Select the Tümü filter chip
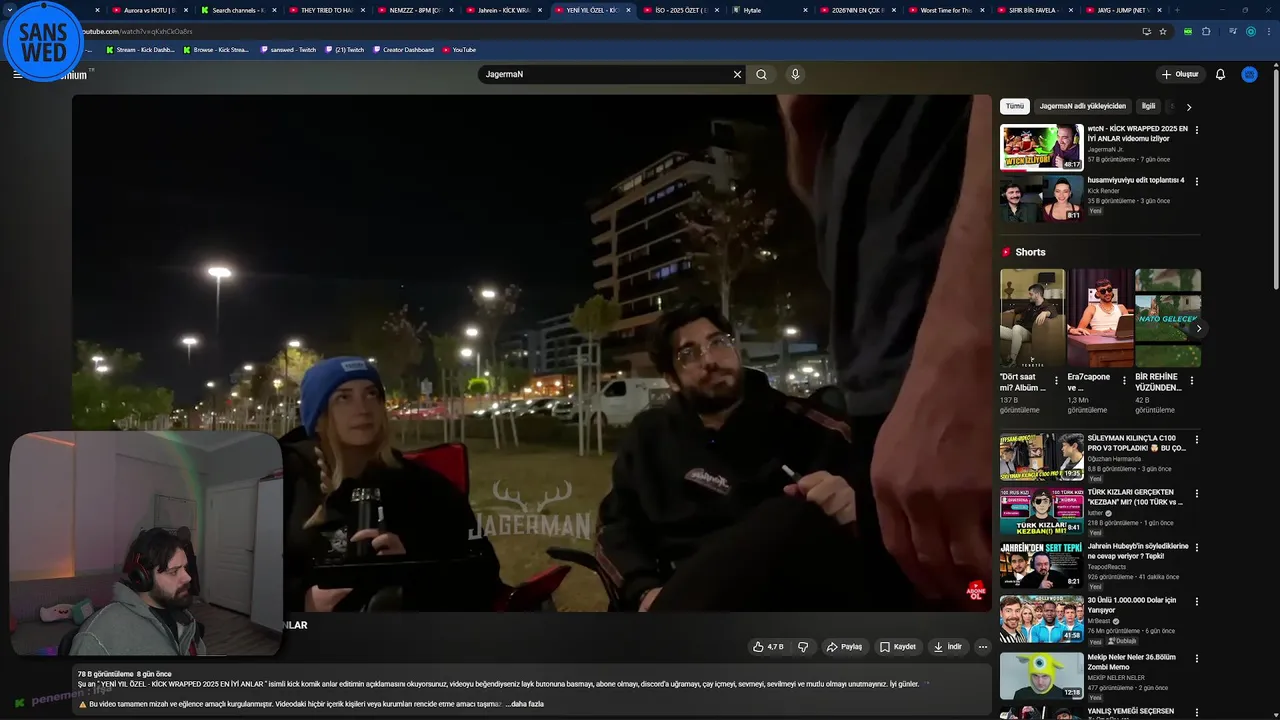Viewport: 1280px width, 720px height. pyautogui.click(x=1015, y=106)
